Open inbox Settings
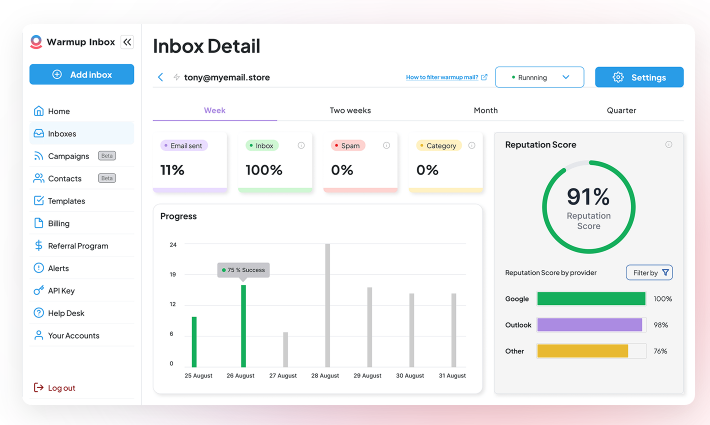Screen dimensions: 710x425 click(x=639, y=77)
